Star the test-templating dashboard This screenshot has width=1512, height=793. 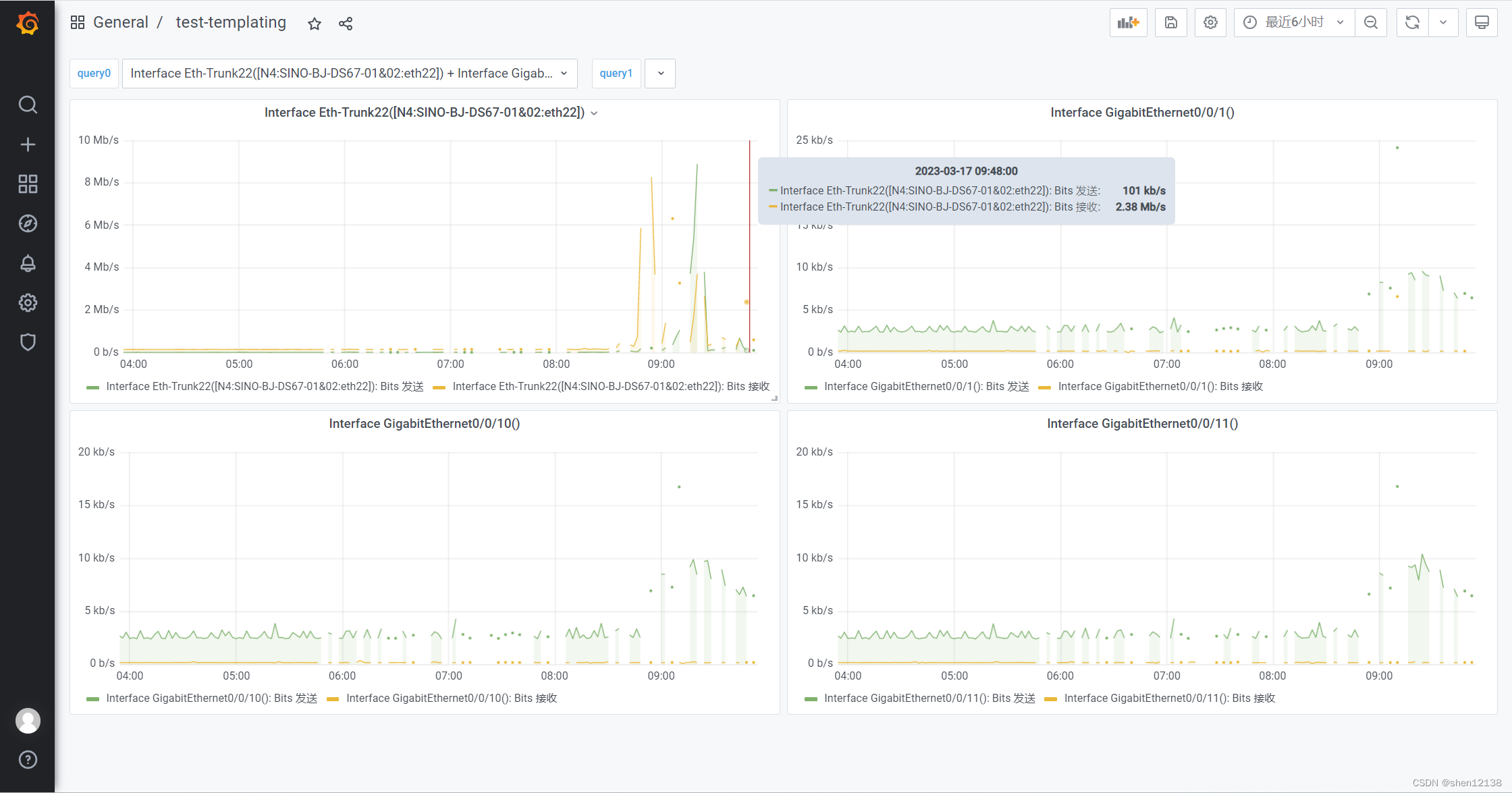point(314,24)
